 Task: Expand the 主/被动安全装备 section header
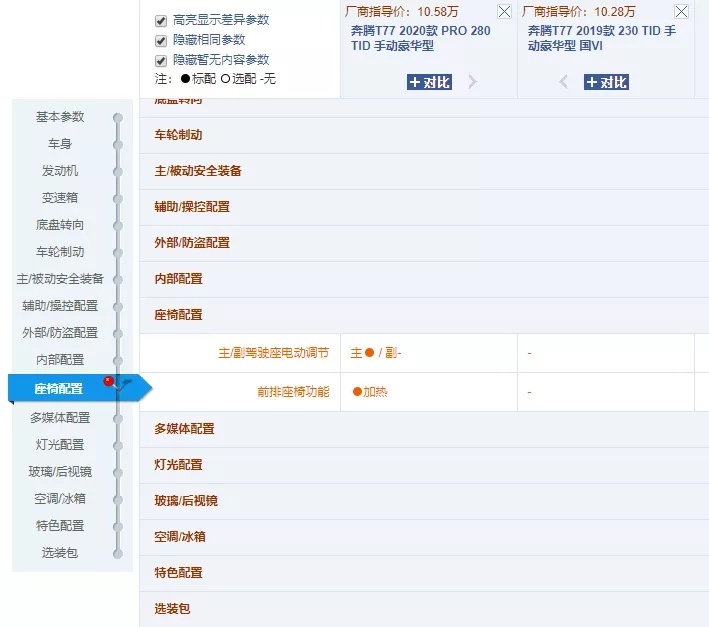click(424, 171)
